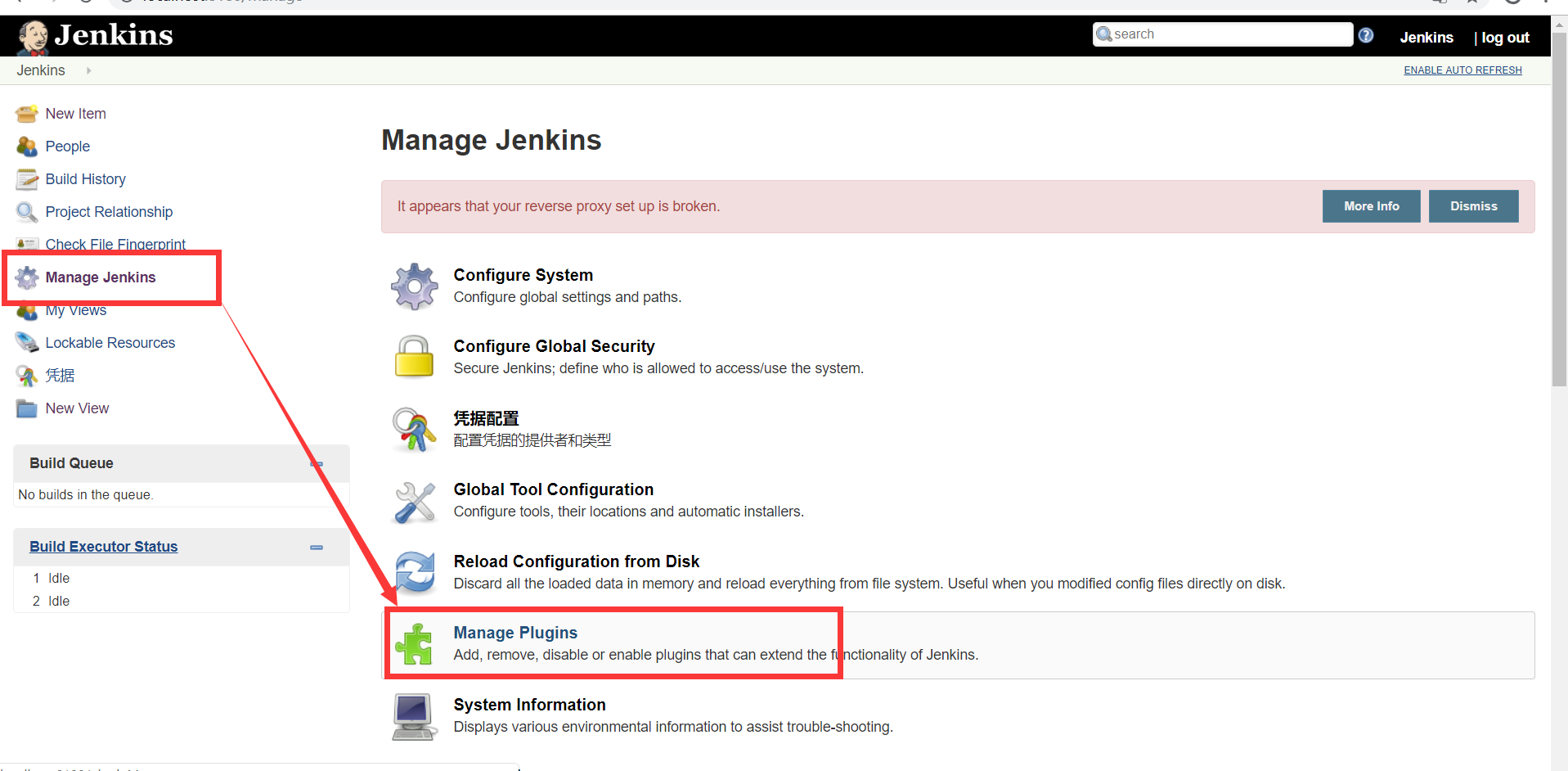Click executor 2 Idle status text
Screen dimensions: 1568x771
click(59, 602)
